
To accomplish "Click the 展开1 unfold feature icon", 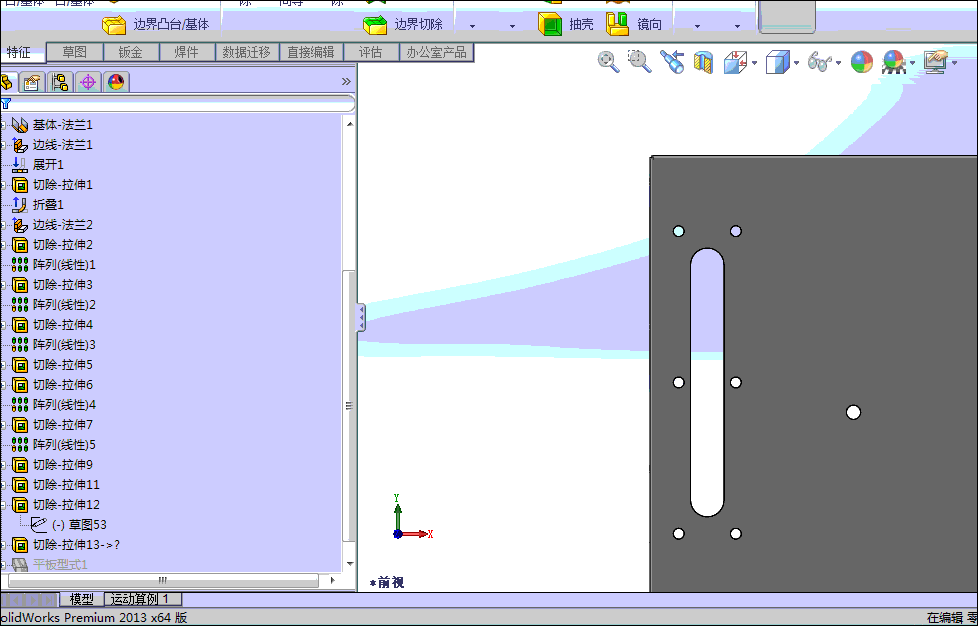I will pos(20,165).
